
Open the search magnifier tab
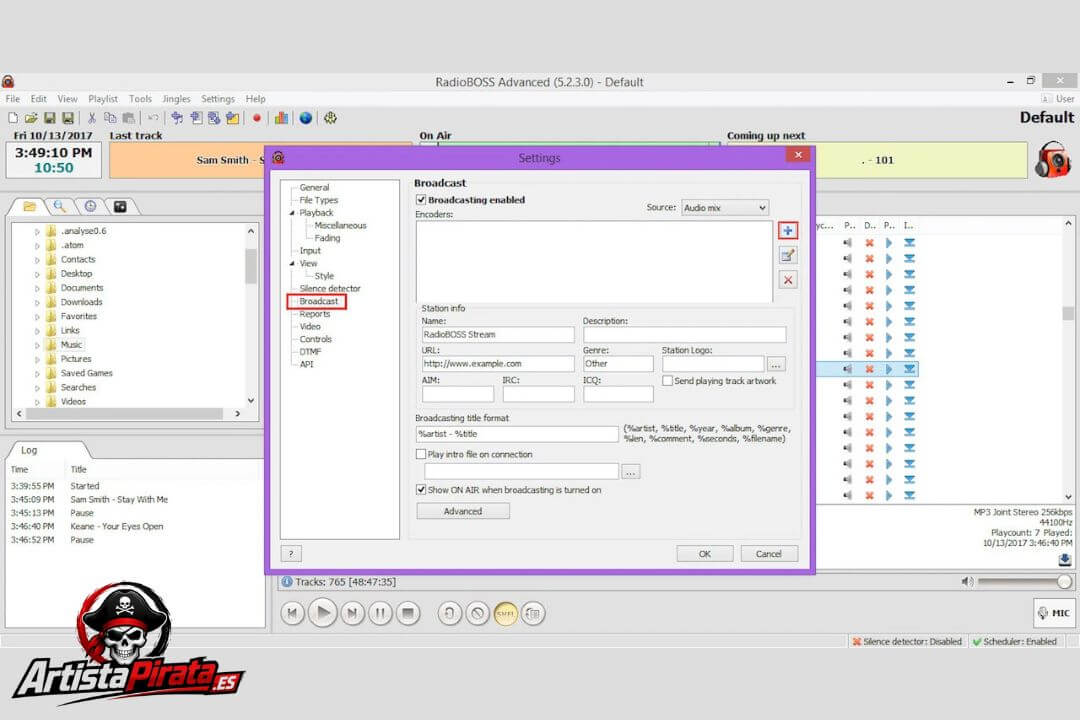click(60, 206)
